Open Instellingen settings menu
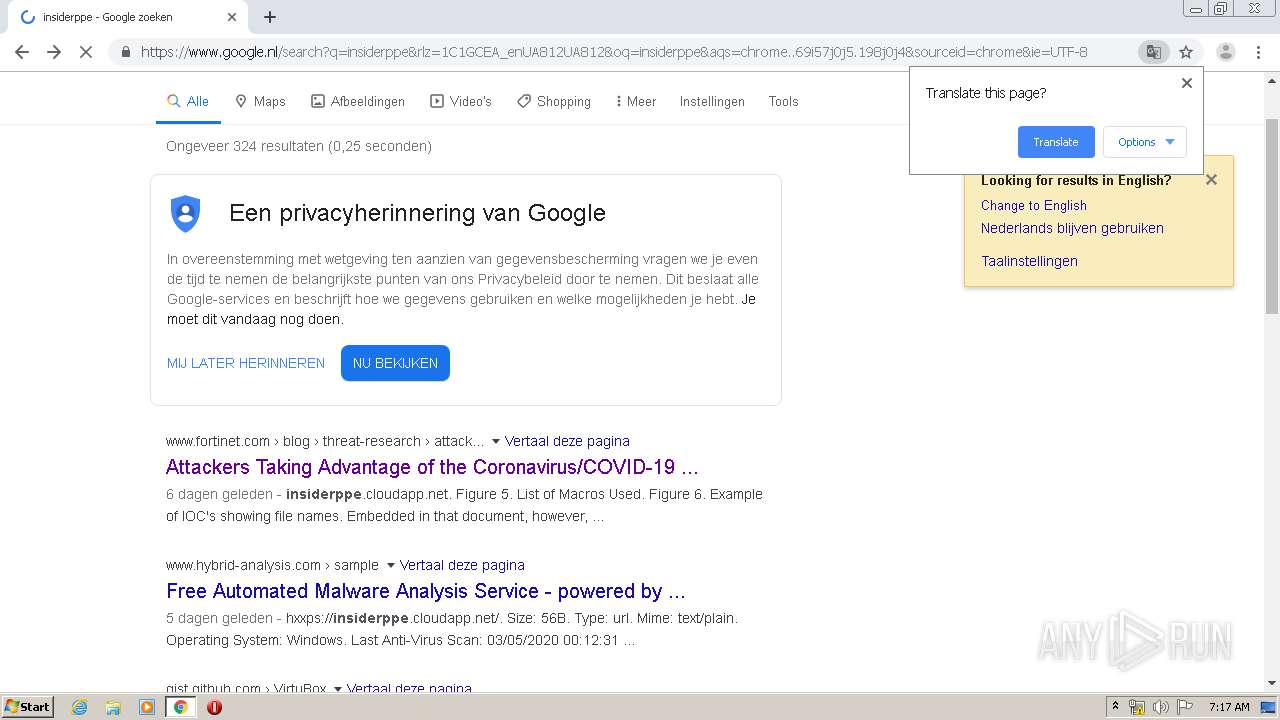 click(x=712, y=101)
